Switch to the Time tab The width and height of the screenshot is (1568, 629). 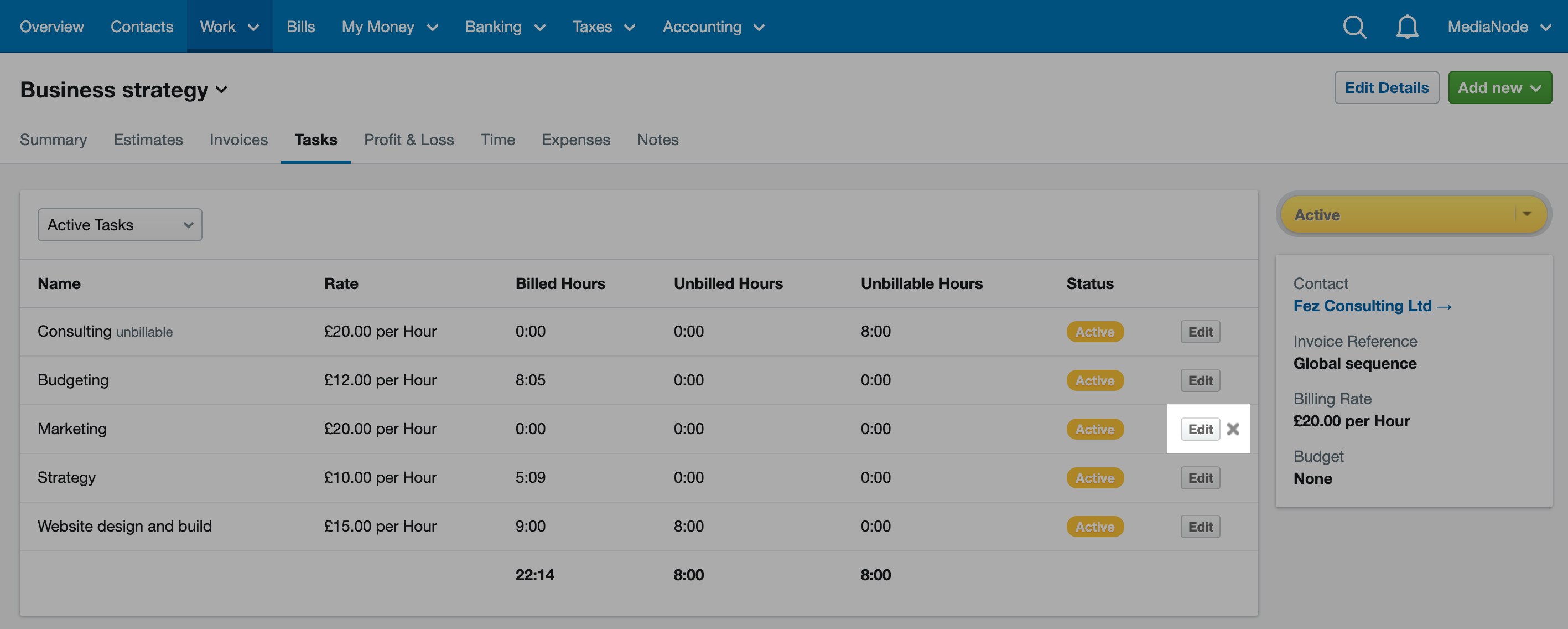coord(497,140)
